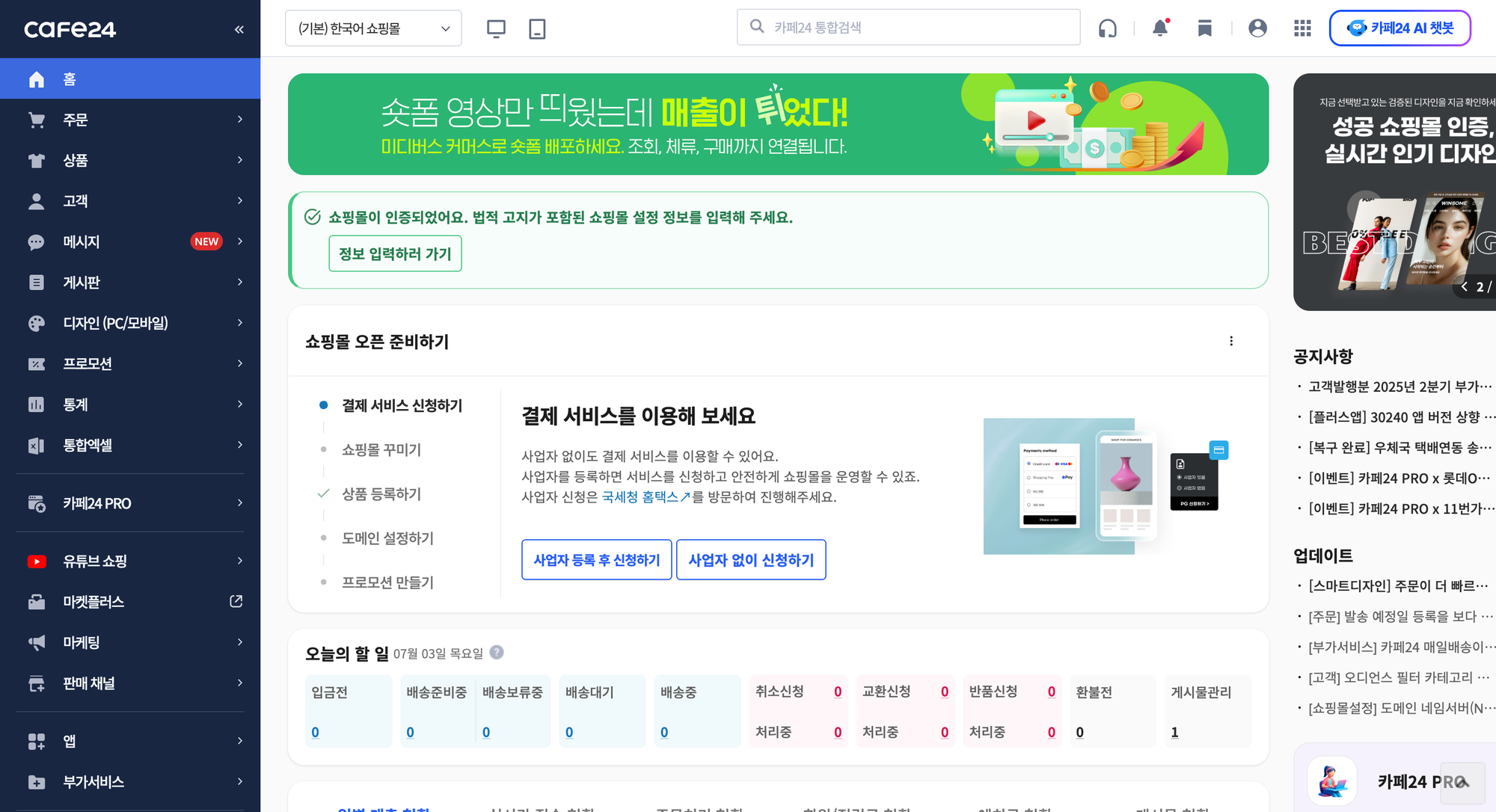Viewport: 1496px width, 812px height.
Task: Select 쇼핑몰 꾸미기 step
Action: pyautogui.click(x=381, y=449)
